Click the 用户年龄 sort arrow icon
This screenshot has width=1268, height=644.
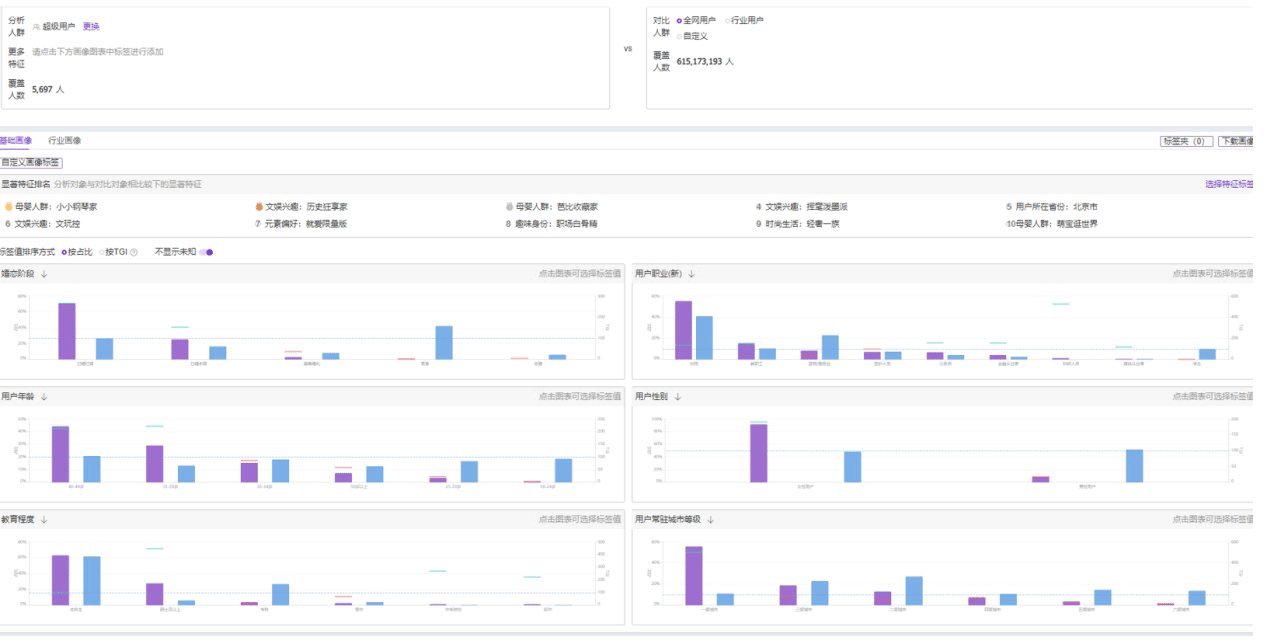44,397
